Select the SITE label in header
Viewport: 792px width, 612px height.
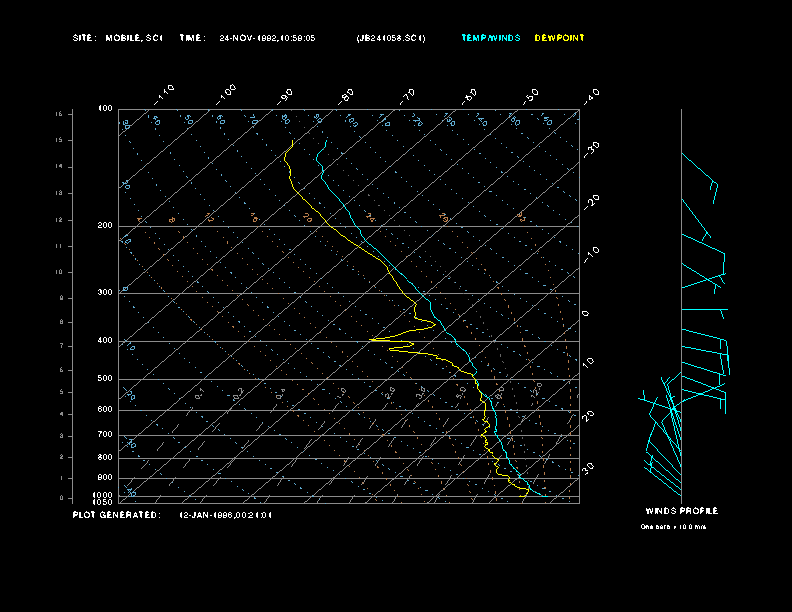[x=84, y=38]
